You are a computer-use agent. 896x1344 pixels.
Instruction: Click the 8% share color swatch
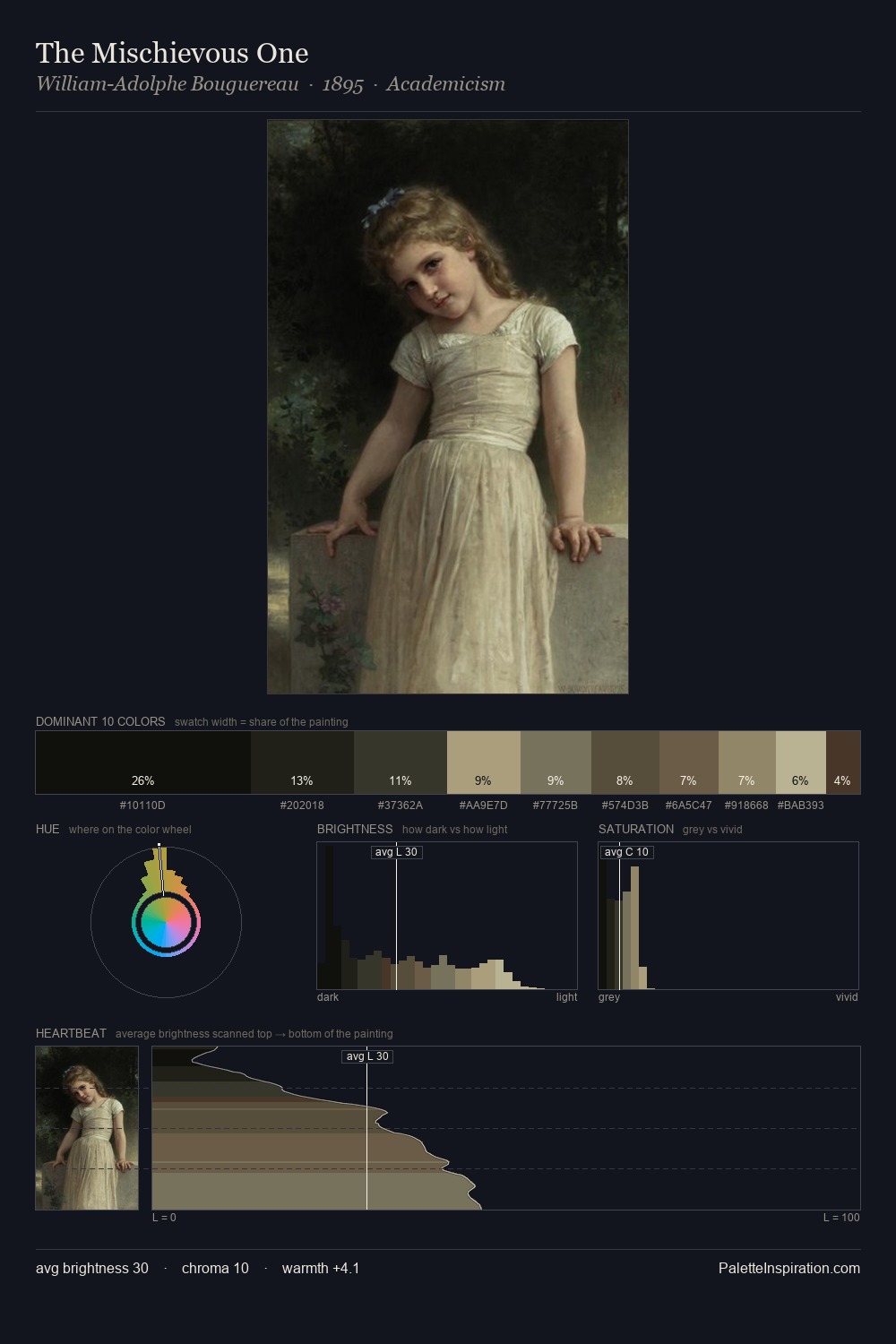click(x=625, y=762)
